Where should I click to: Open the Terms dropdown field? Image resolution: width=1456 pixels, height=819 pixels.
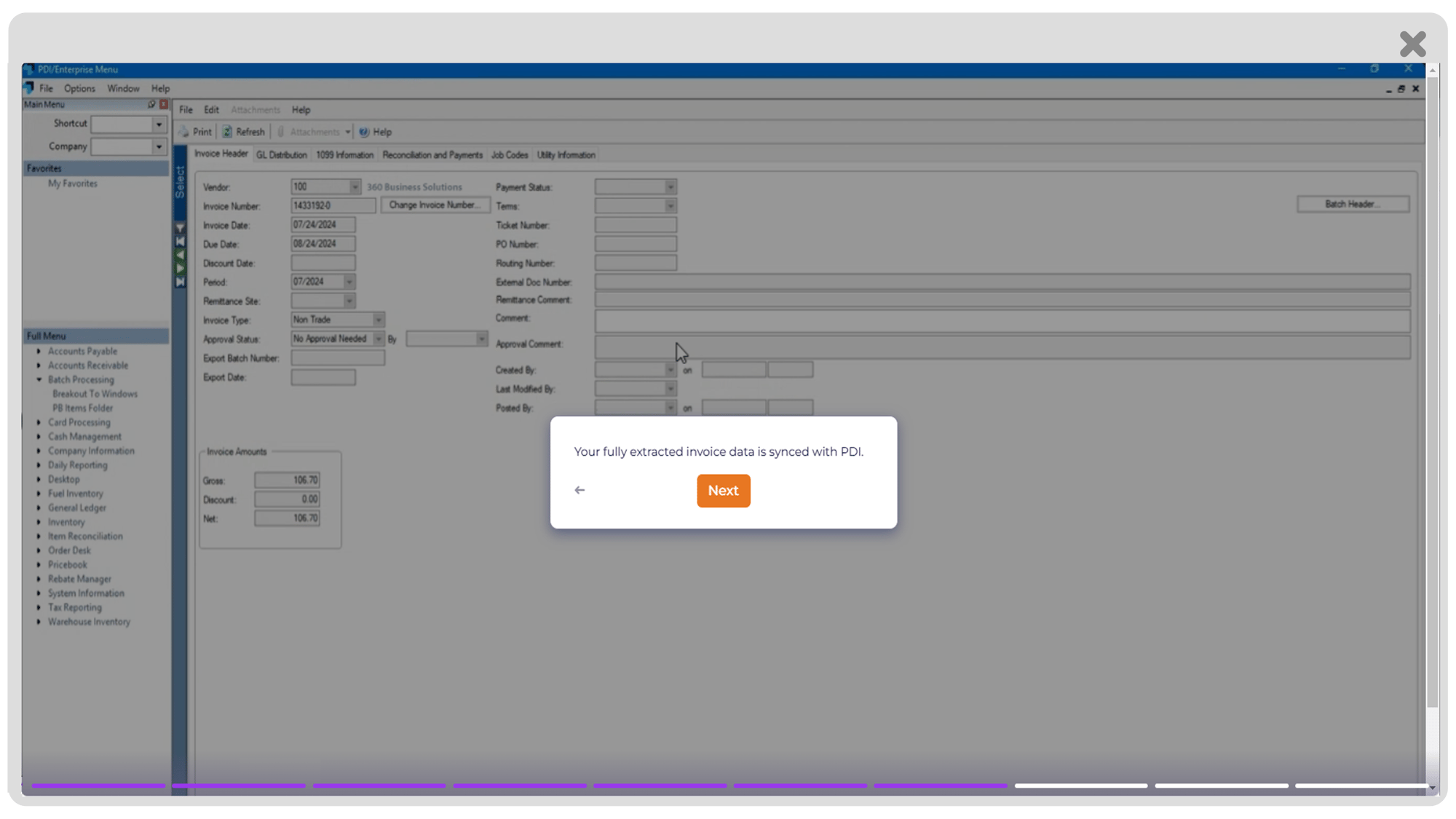pos(670,206)
